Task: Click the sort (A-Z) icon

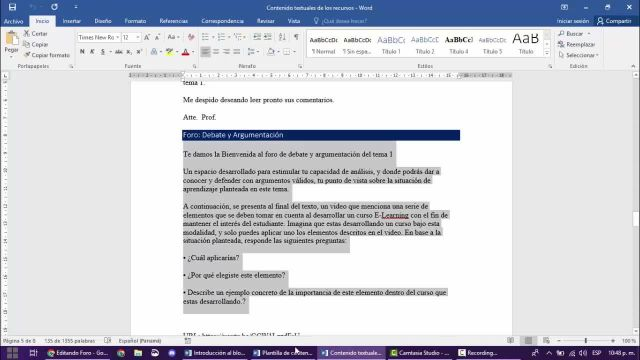Action: (x=282, y=37)
